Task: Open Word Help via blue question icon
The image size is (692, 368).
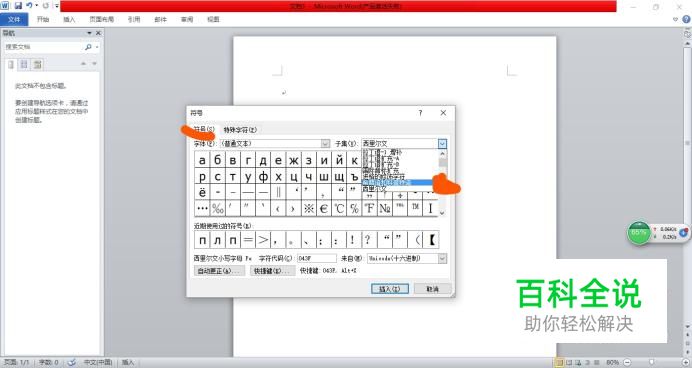Action: (x=687, y=19)
